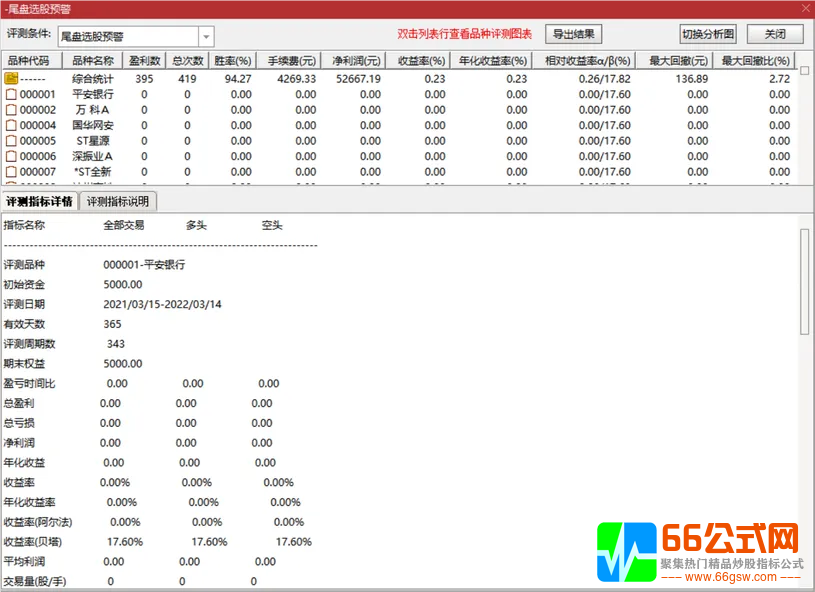Click the application icon in the title bar
This screenshot has height=592, width=815.
[8, 8]
